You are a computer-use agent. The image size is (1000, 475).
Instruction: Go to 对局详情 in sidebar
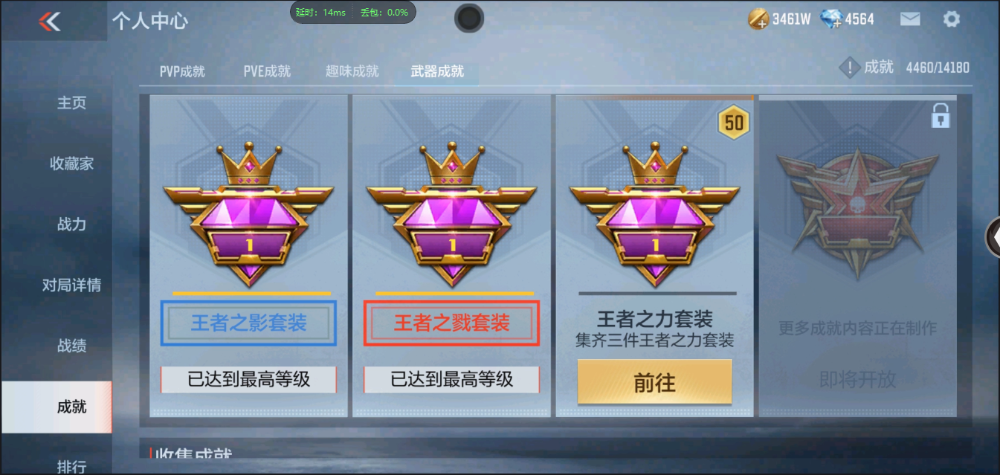point(71,285)
